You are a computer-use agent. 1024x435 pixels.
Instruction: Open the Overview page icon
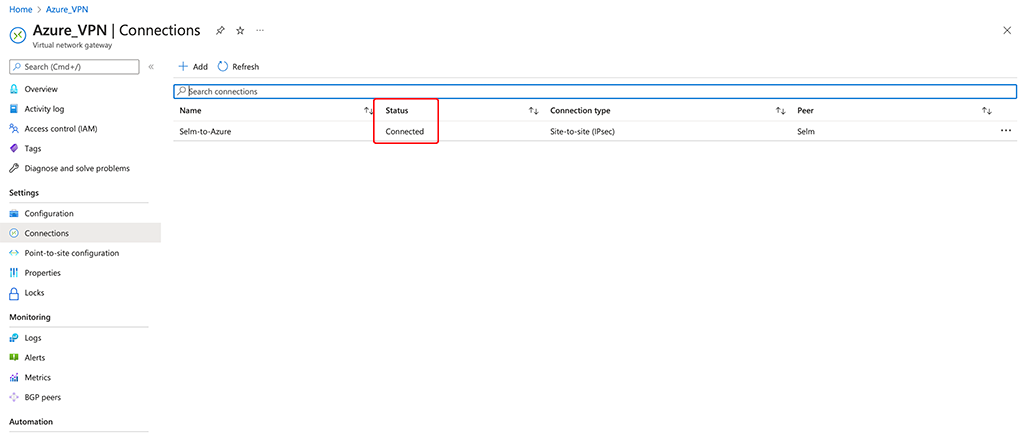click(14, 89)
